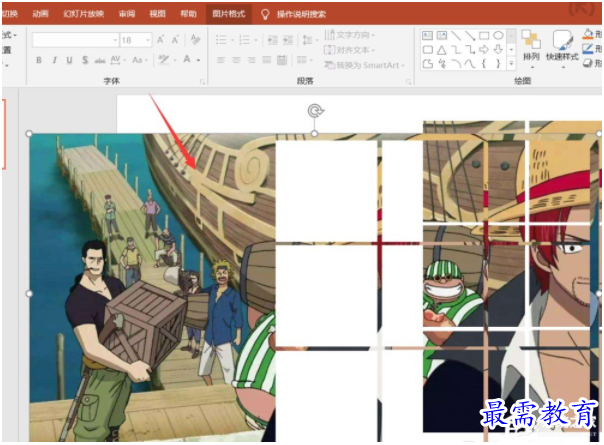Toggle strikethrough abc formatting

tap(100, 60)
